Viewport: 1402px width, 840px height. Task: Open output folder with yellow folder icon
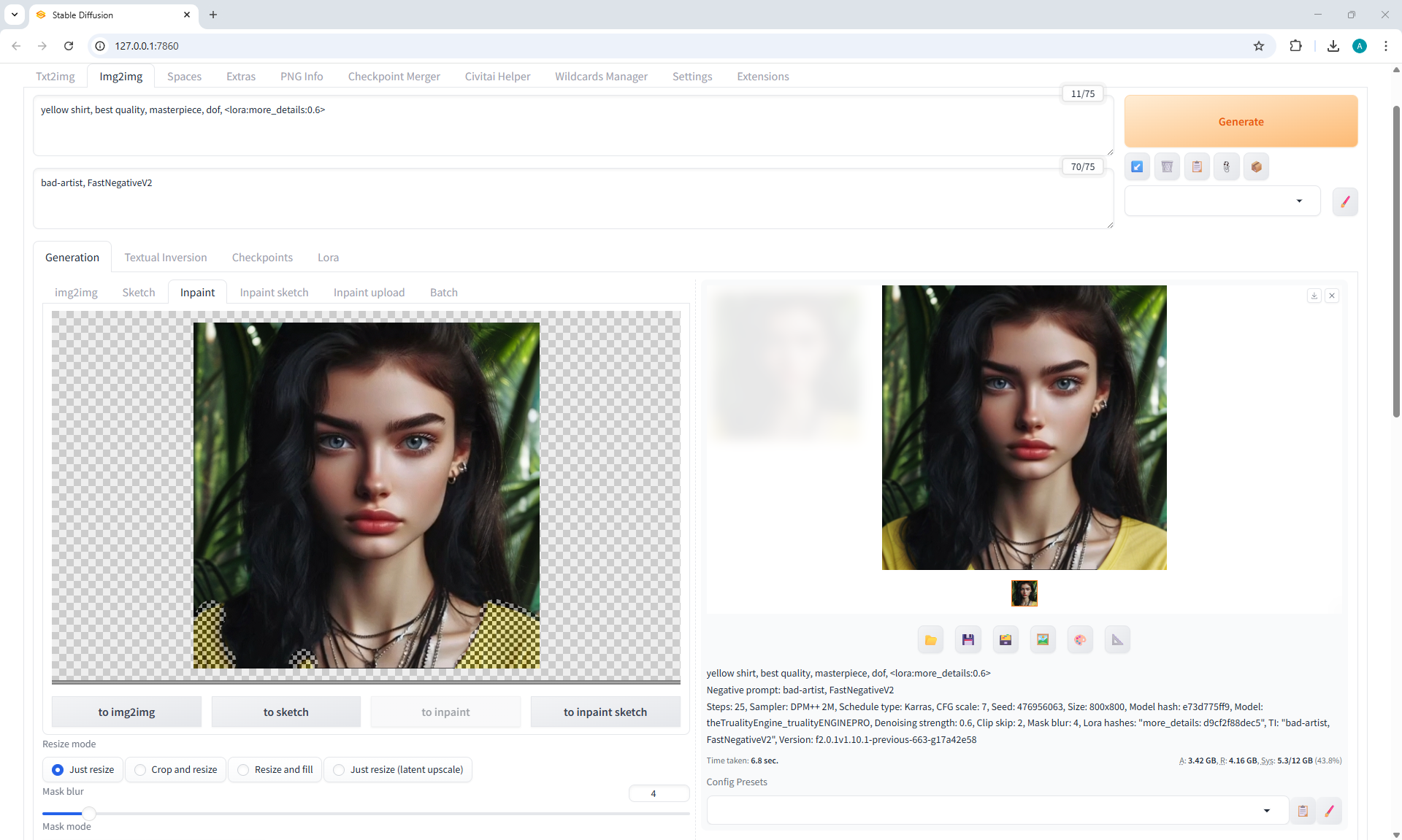pyautogui.click(x=930, y=640)
